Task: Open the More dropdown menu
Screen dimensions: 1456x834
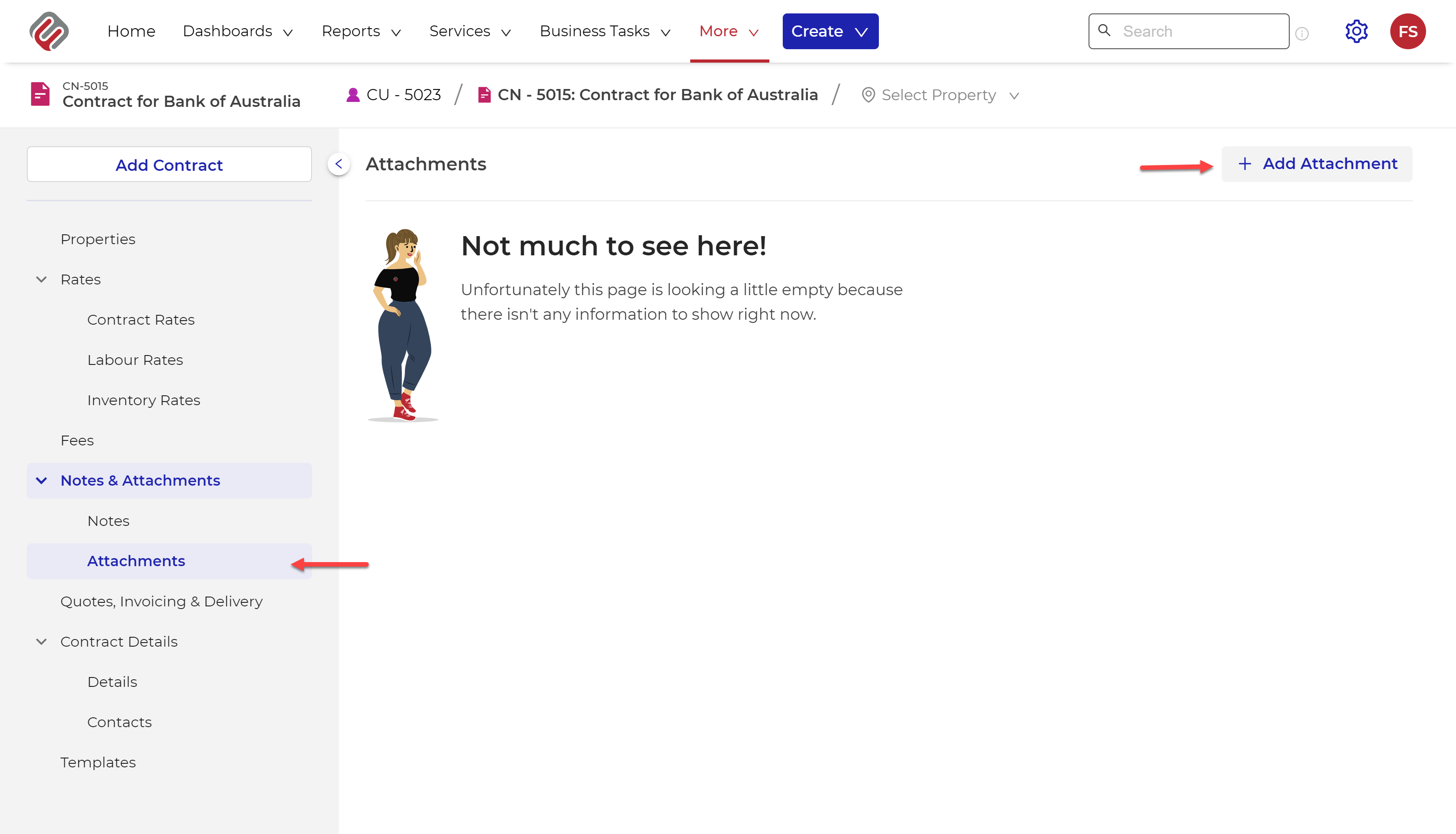Action: [x=730, y=31]
